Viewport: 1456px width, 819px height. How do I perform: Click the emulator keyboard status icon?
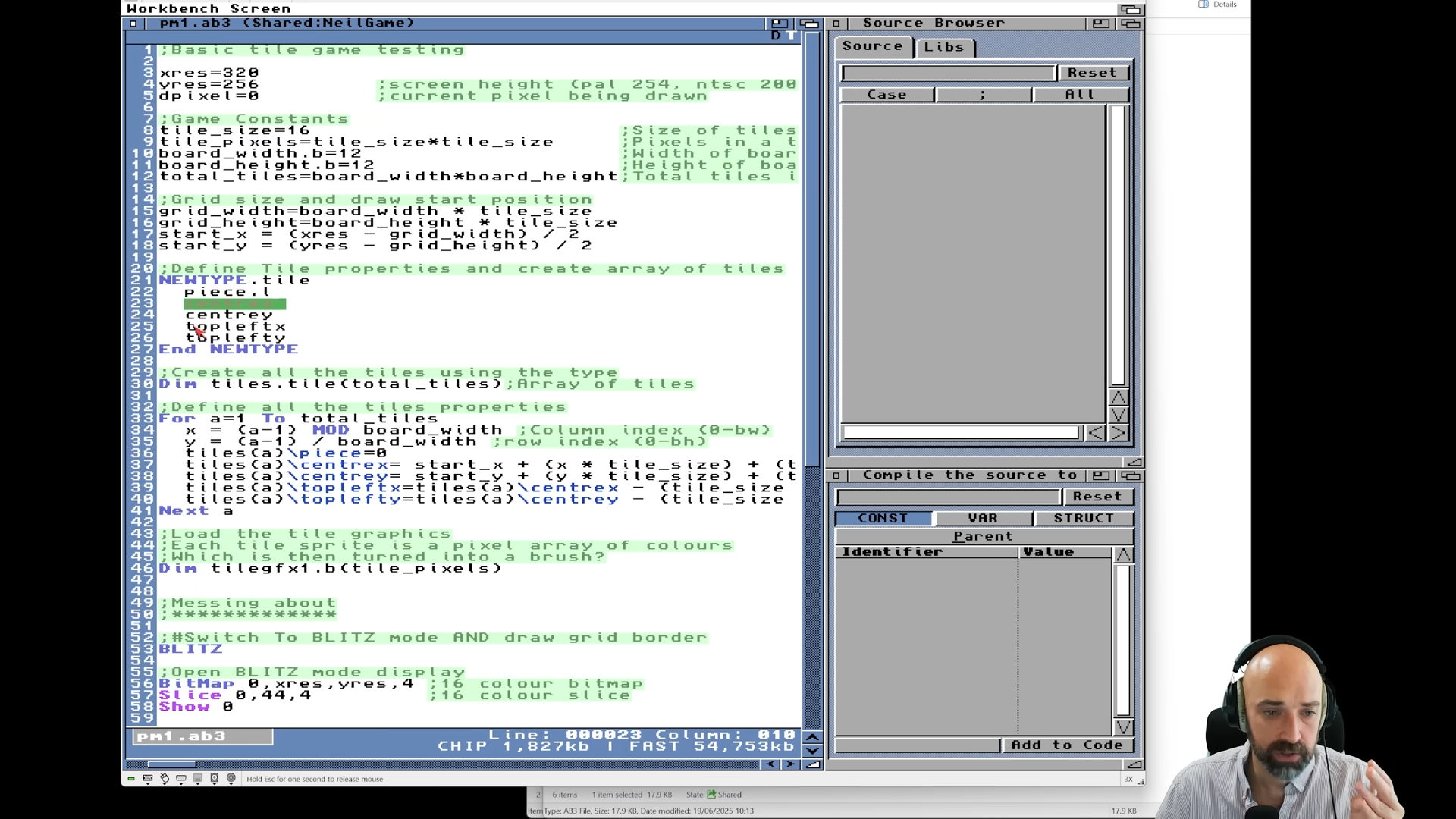(x=148, y=779)
